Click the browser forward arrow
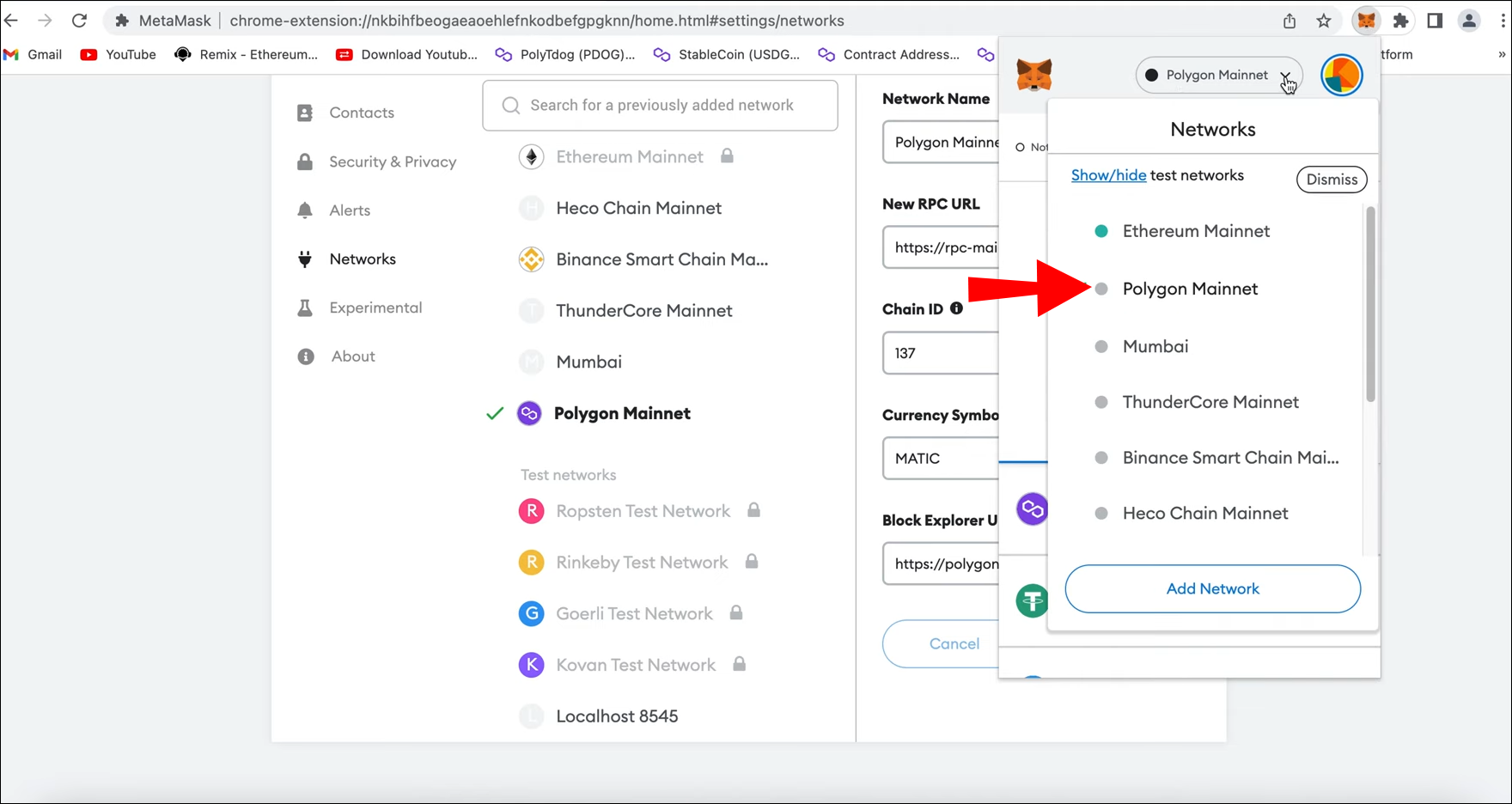The height and width of the screenshot is (804, 1512). (45, 21)
